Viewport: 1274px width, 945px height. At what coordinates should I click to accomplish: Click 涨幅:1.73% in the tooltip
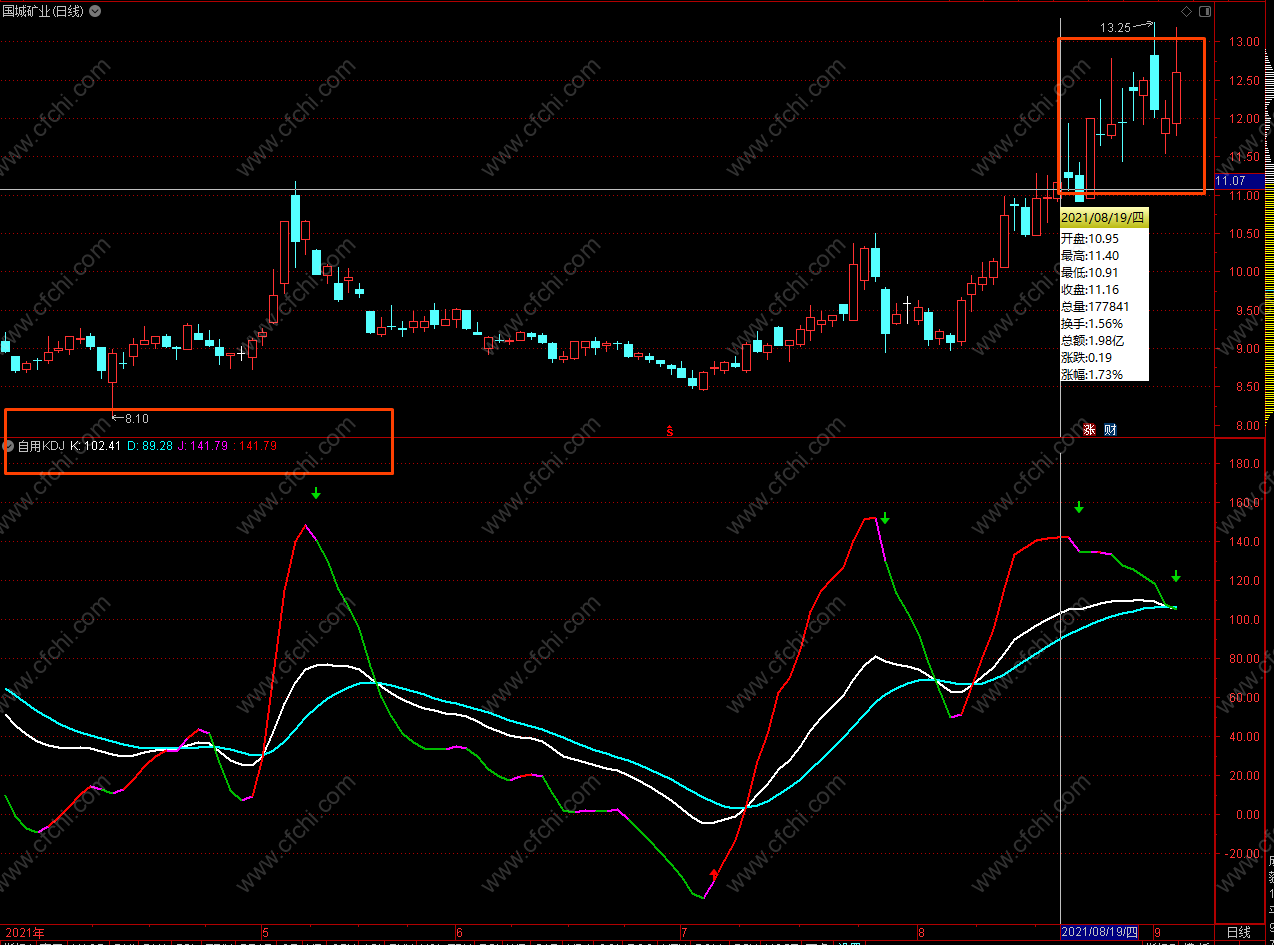click(x=1092, y=375)
